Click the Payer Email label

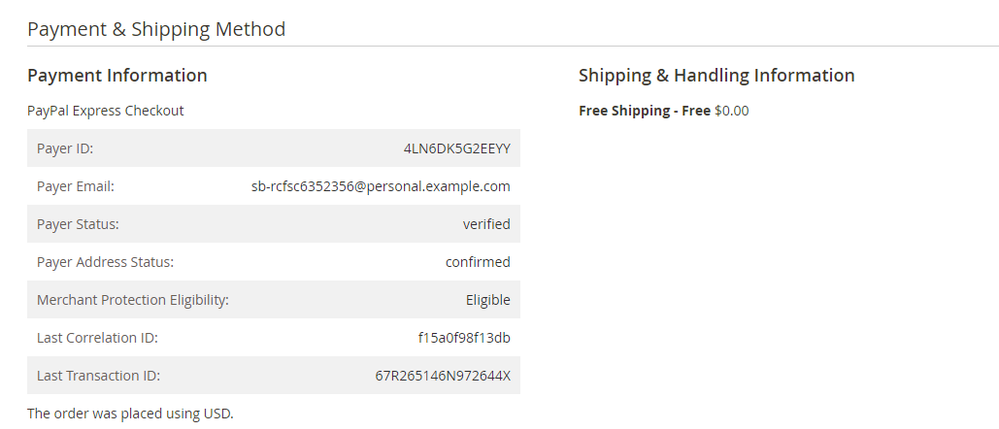point(76,186)
